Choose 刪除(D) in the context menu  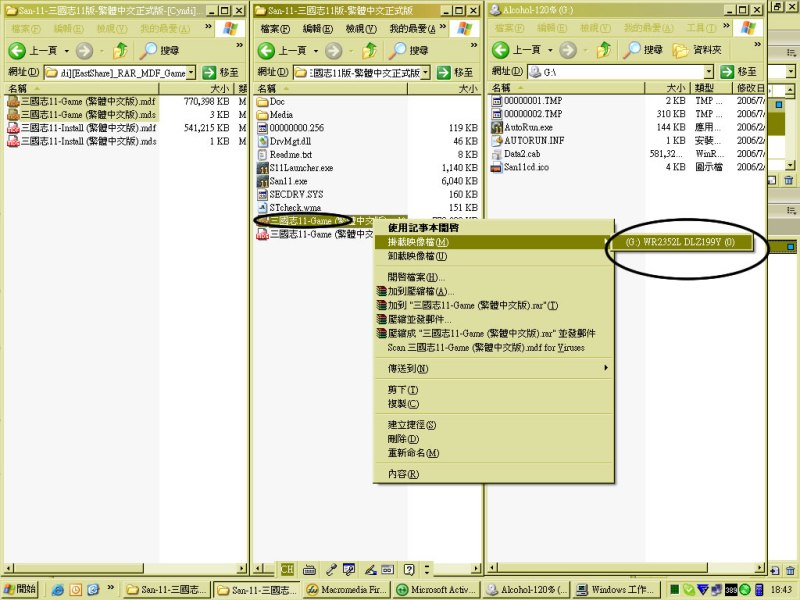[x=493, y=439]
